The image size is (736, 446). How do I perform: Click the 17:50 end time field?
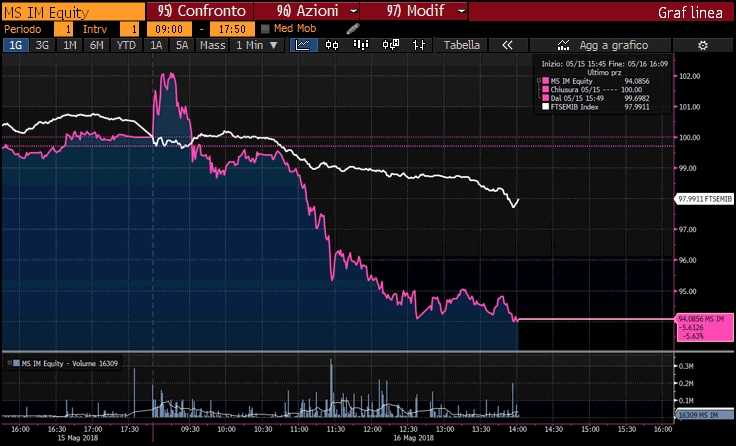pyautogui.click(x=232, y=29)
